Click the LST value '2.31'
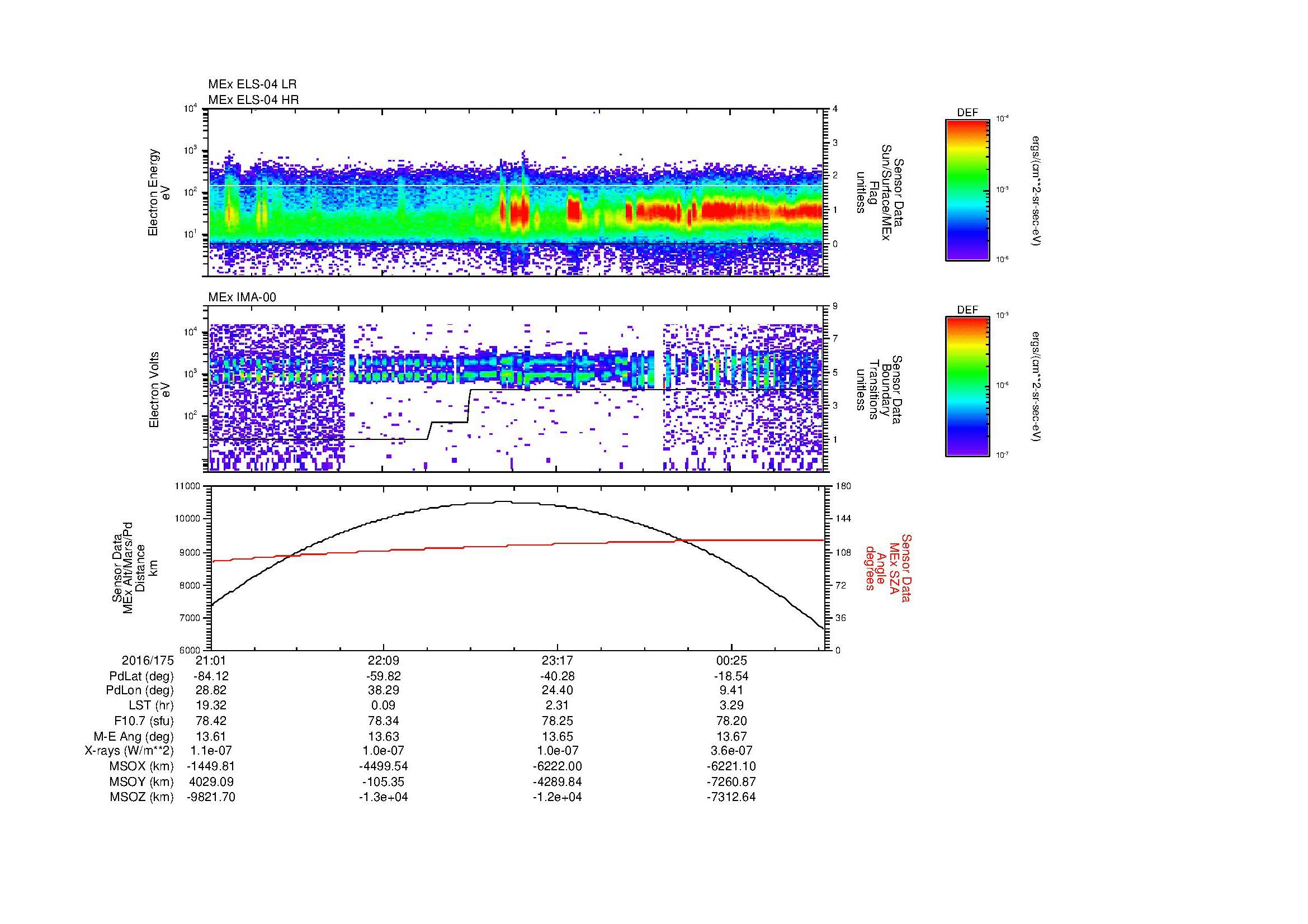The height and width of the screenshot is (924, 1308). (557, 706)
